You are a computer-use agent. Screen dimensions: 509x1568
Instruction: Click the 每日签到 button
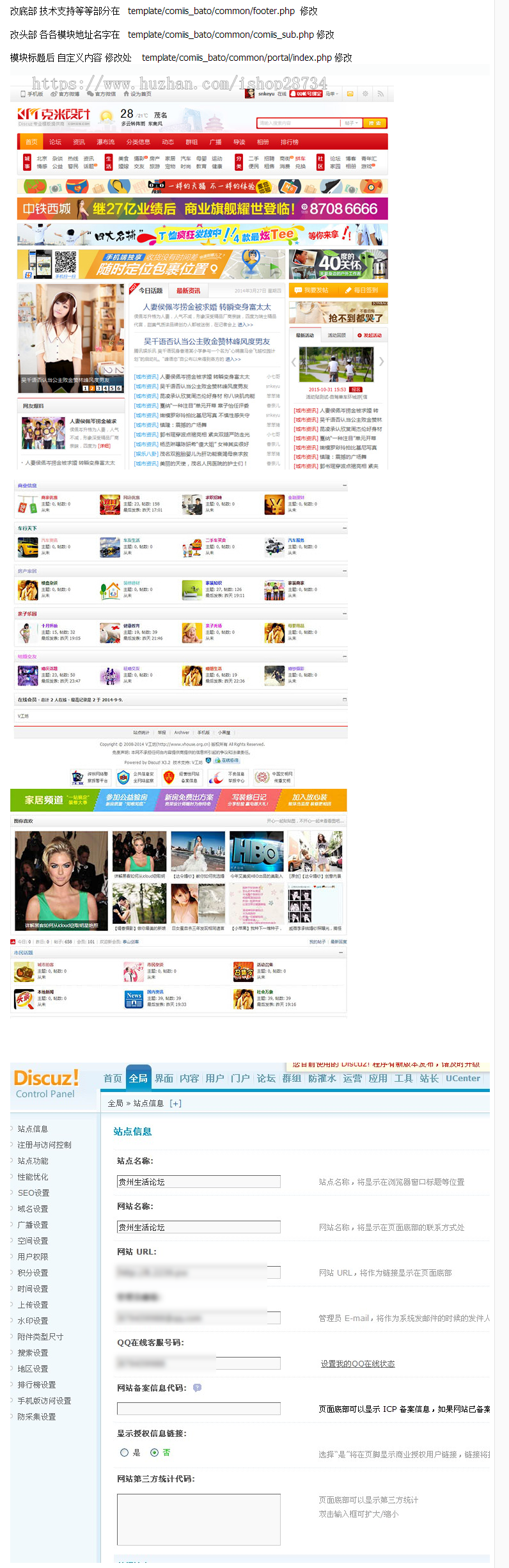(362, 290)
